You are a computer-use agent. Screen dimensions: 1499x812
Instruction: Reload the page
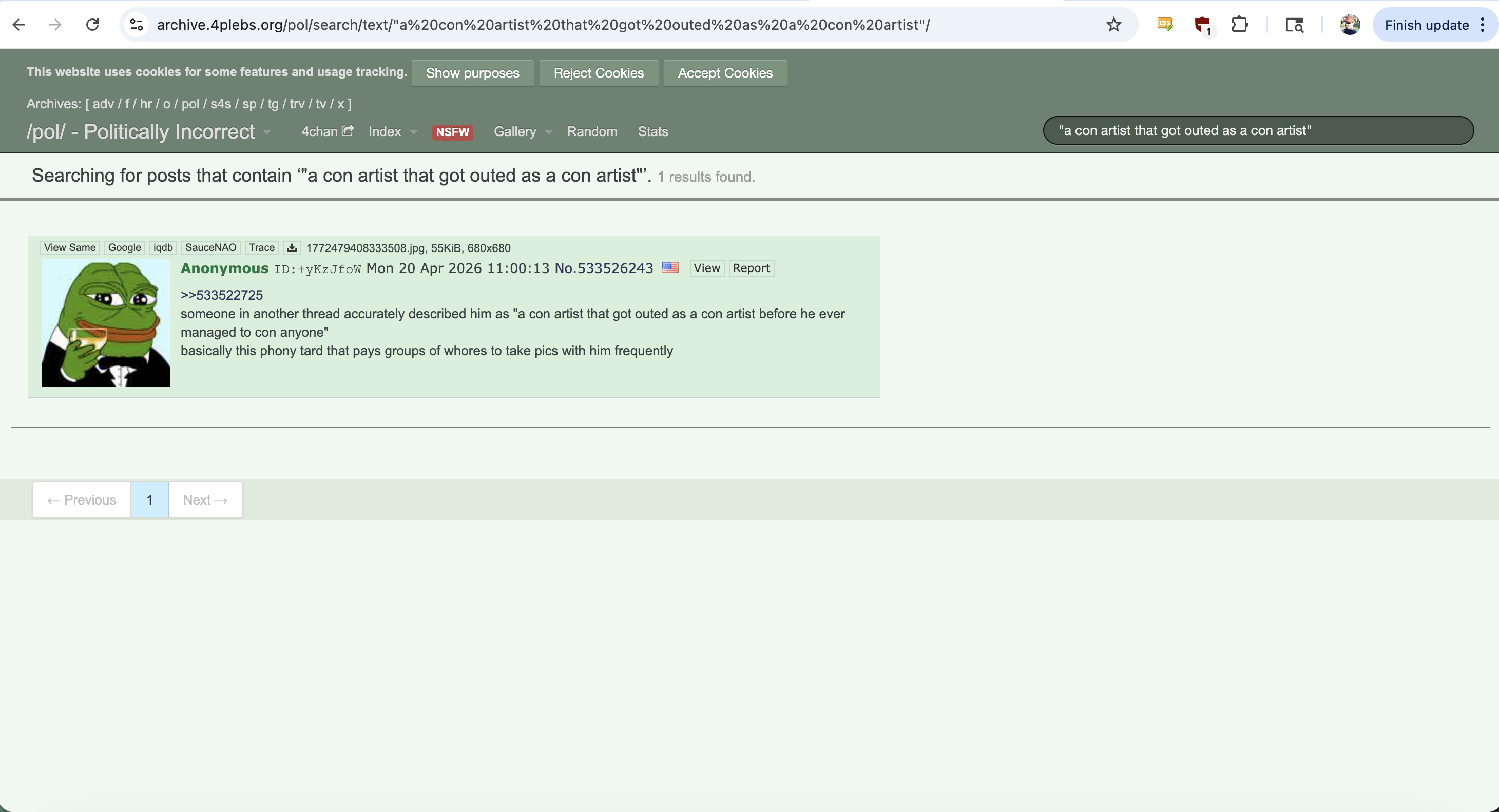(x=92, y=25)
